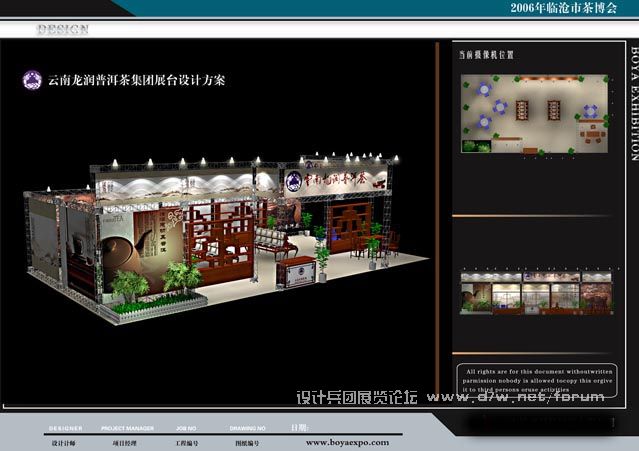Click the DRAWING NO field label
639x451 pixels.
248,428
